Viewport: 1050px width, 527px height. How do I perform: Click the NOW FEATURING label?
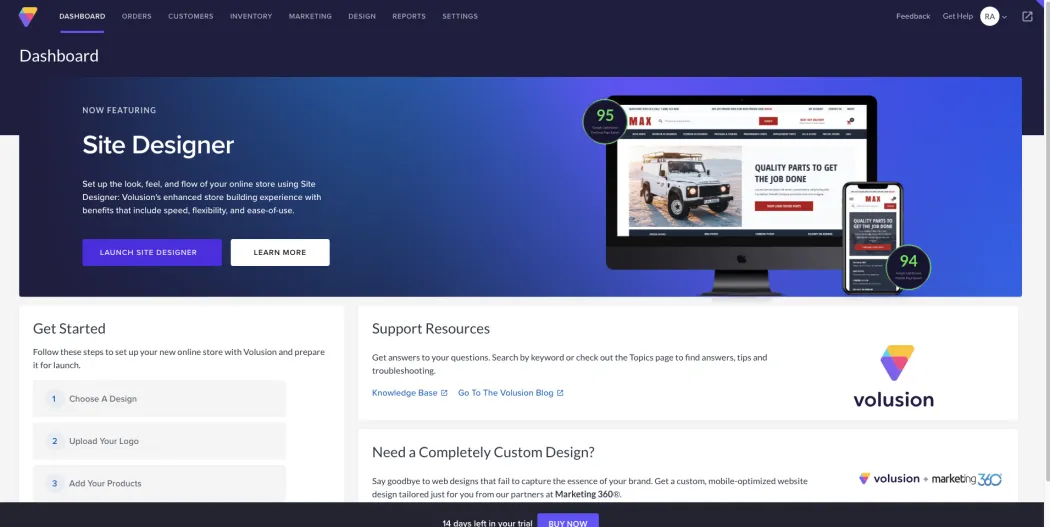(x=119, y=110)
